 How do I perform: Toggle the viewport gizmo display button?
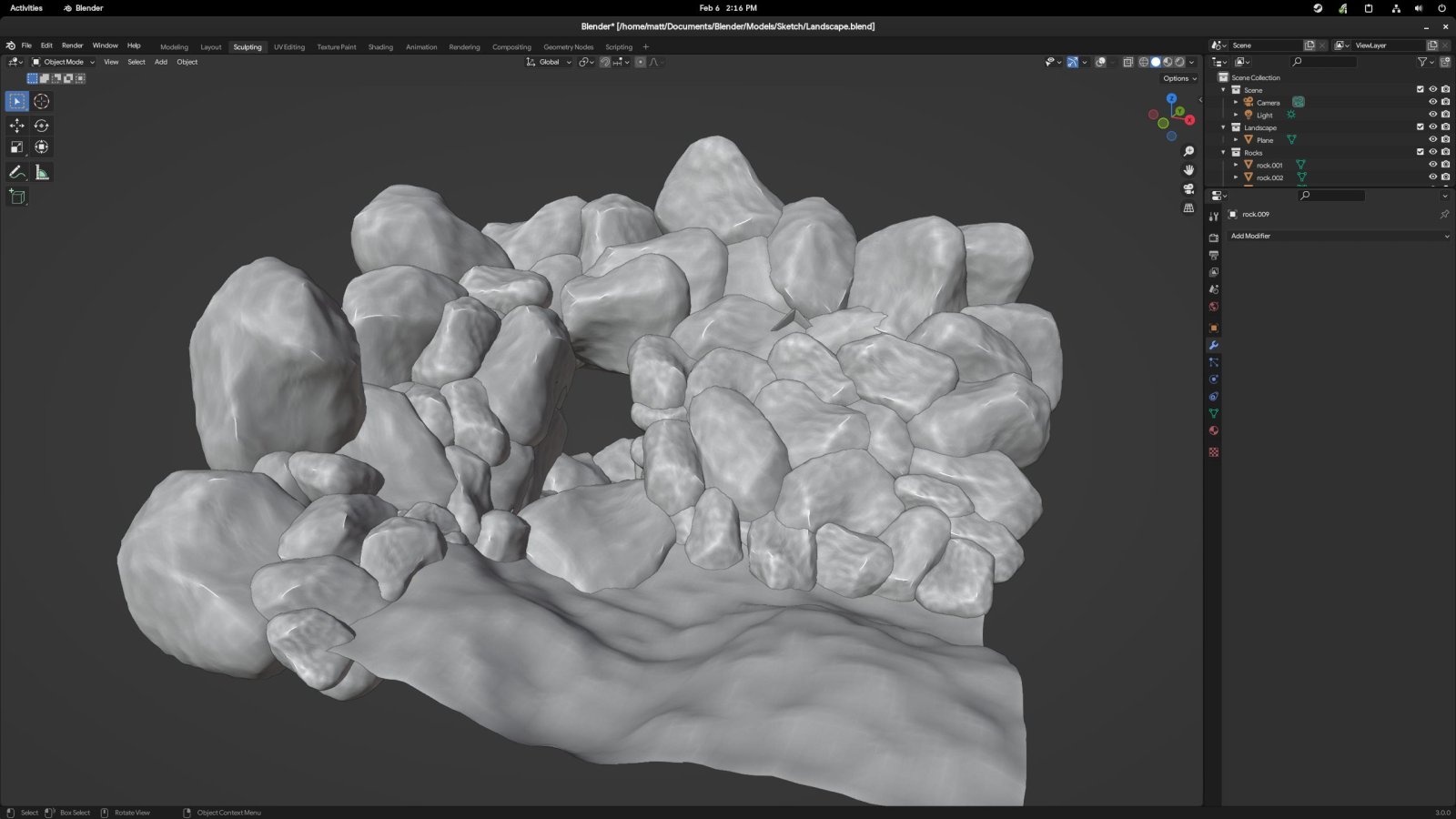coord(1073,62)
